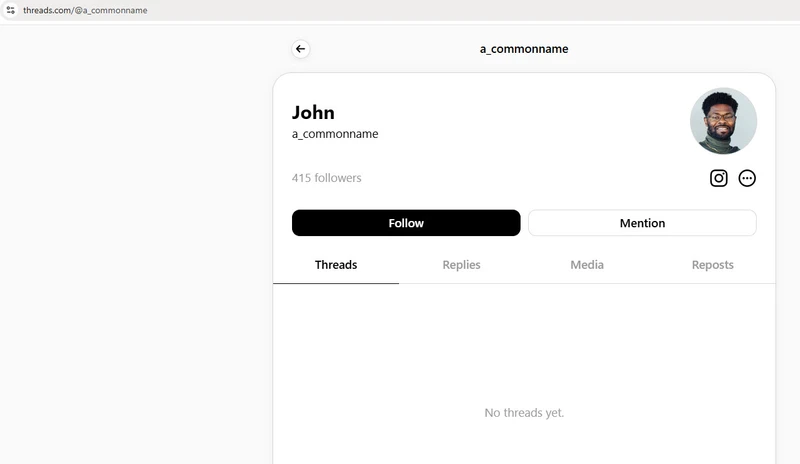Click the John display name heading

click(313, 112)
